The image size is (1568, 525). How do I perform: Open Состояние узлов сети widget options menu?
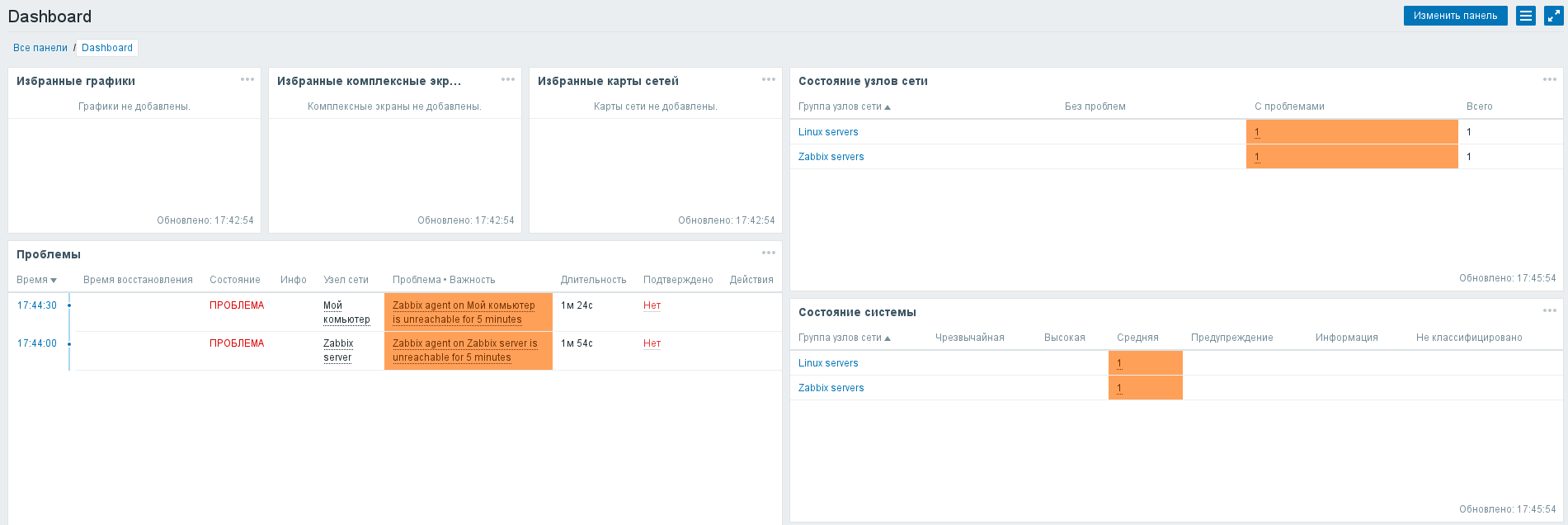tap(1549, 80)
